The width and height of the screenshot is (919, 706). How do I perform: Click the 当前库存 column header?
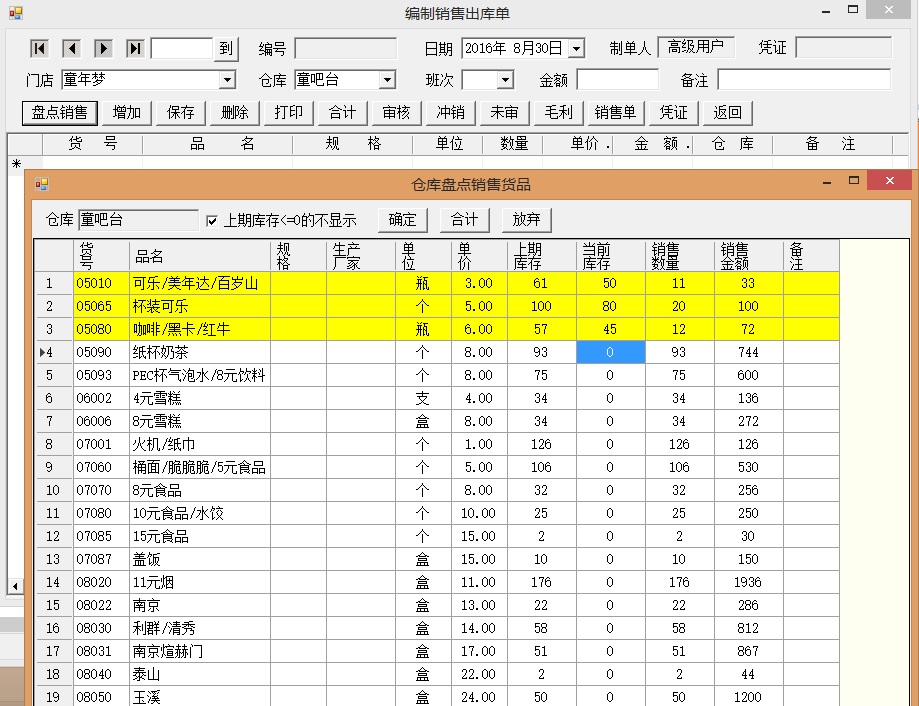tap(611, 256)
